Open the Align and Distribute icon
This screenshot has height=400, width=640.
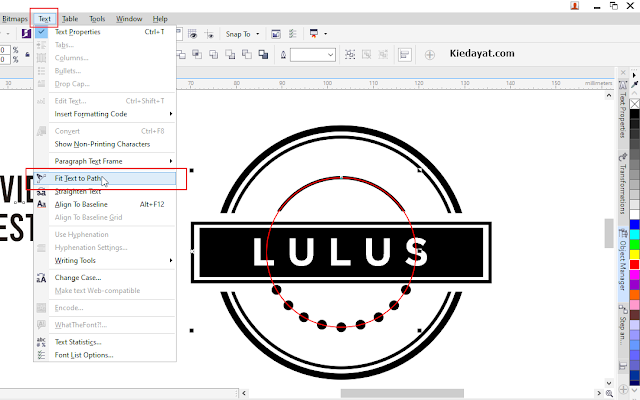404,54
